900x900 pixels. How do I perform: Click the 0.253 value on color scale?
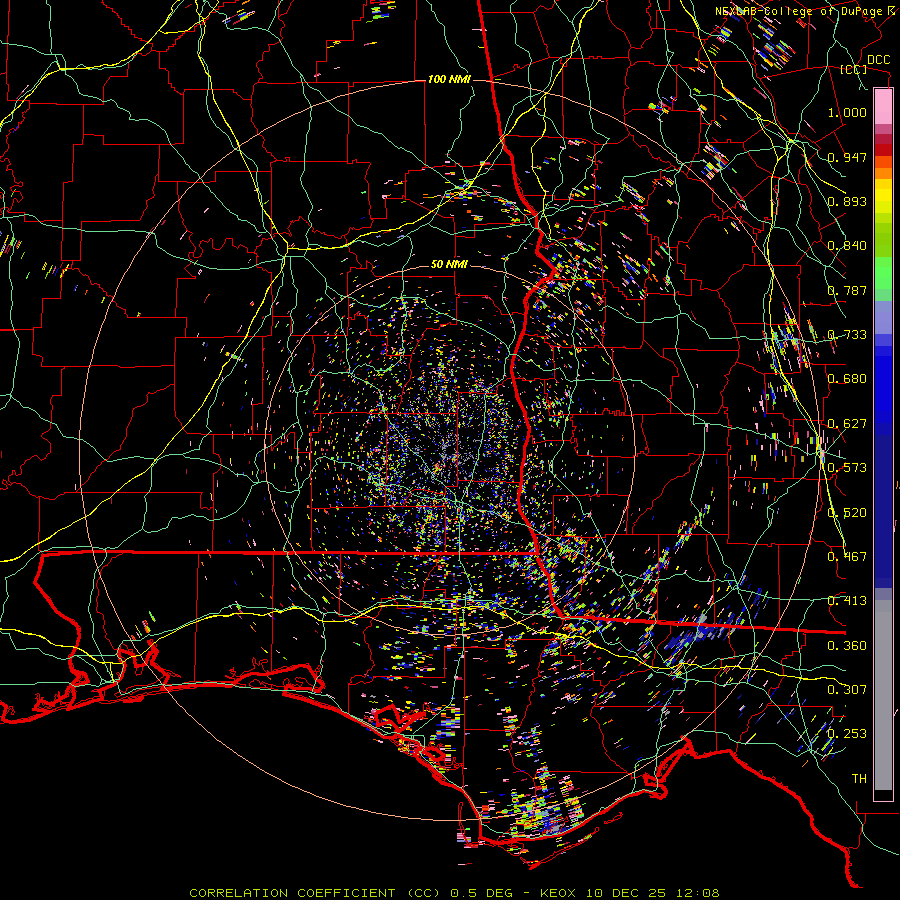coord(847,734)
